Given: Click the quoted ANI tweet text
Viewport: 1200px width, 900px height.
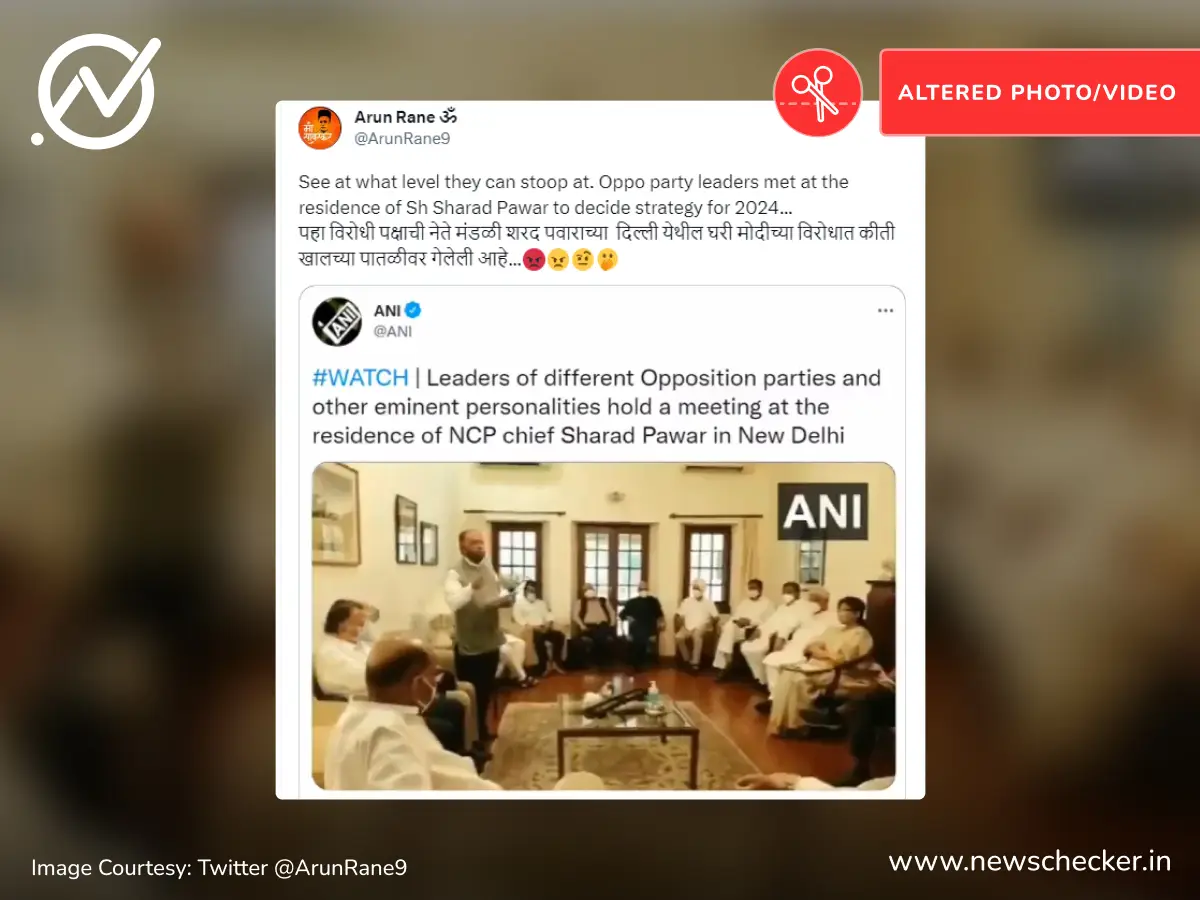Looking at the screenshot, I should [x=597, y=407].
